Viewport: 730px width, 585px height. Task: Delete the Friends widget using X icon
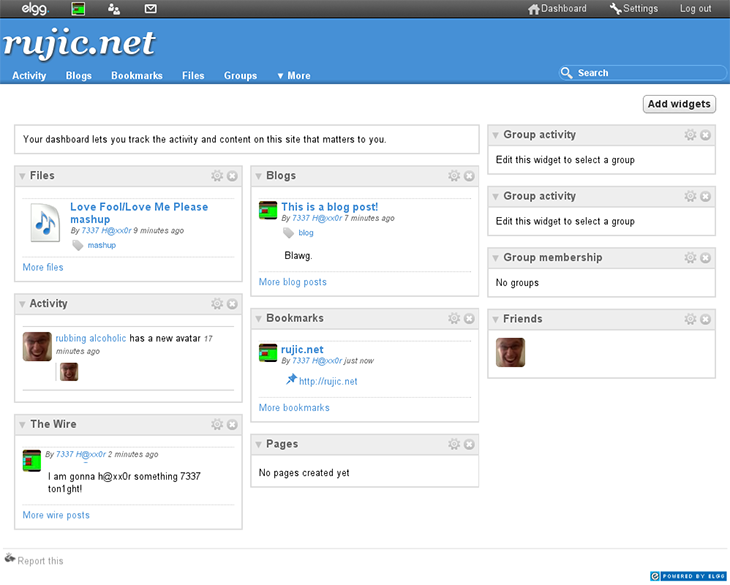(705, 319)
